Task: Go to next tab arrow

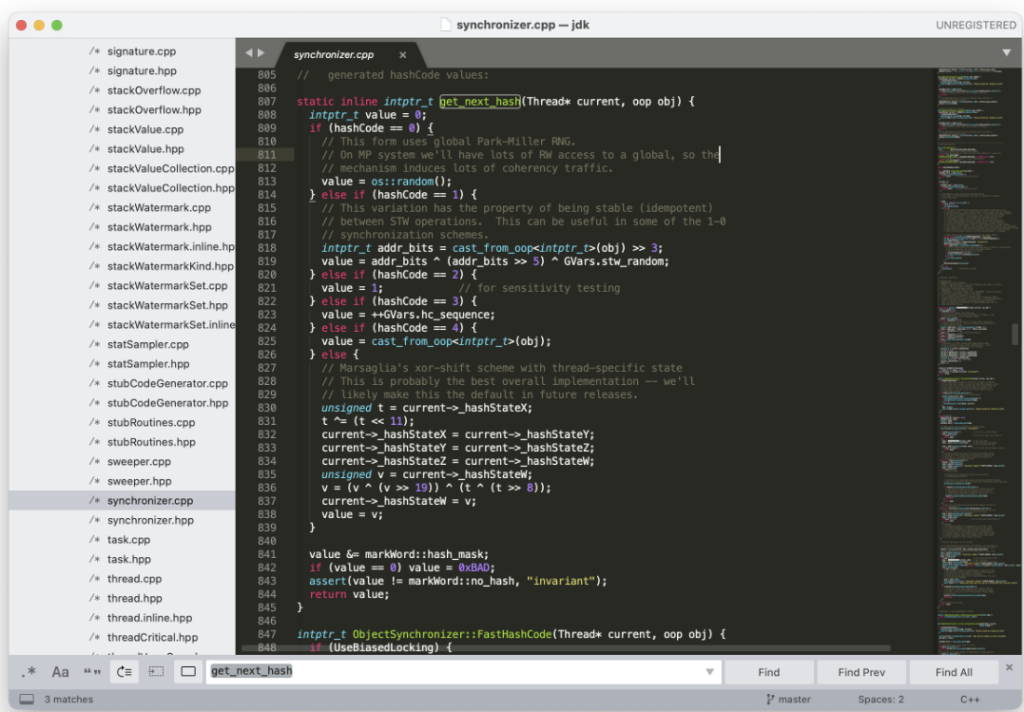Action: (261, 53)
